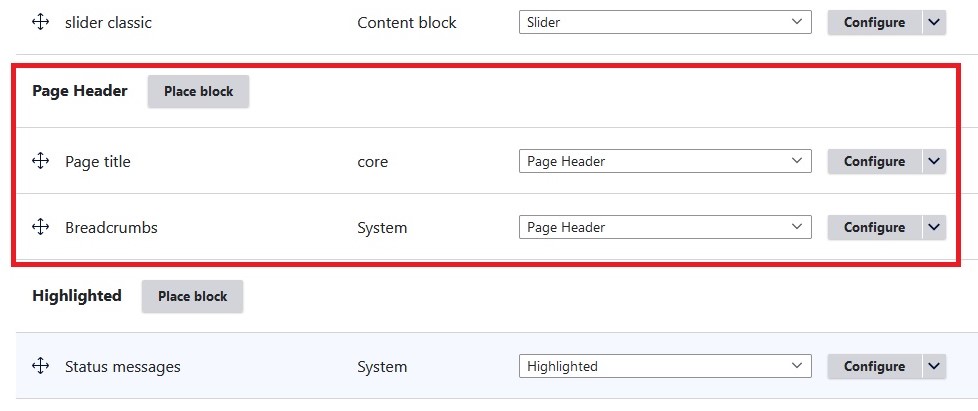Click drag handle icon for Breadcrumbs row

click(x=41, y=227)
